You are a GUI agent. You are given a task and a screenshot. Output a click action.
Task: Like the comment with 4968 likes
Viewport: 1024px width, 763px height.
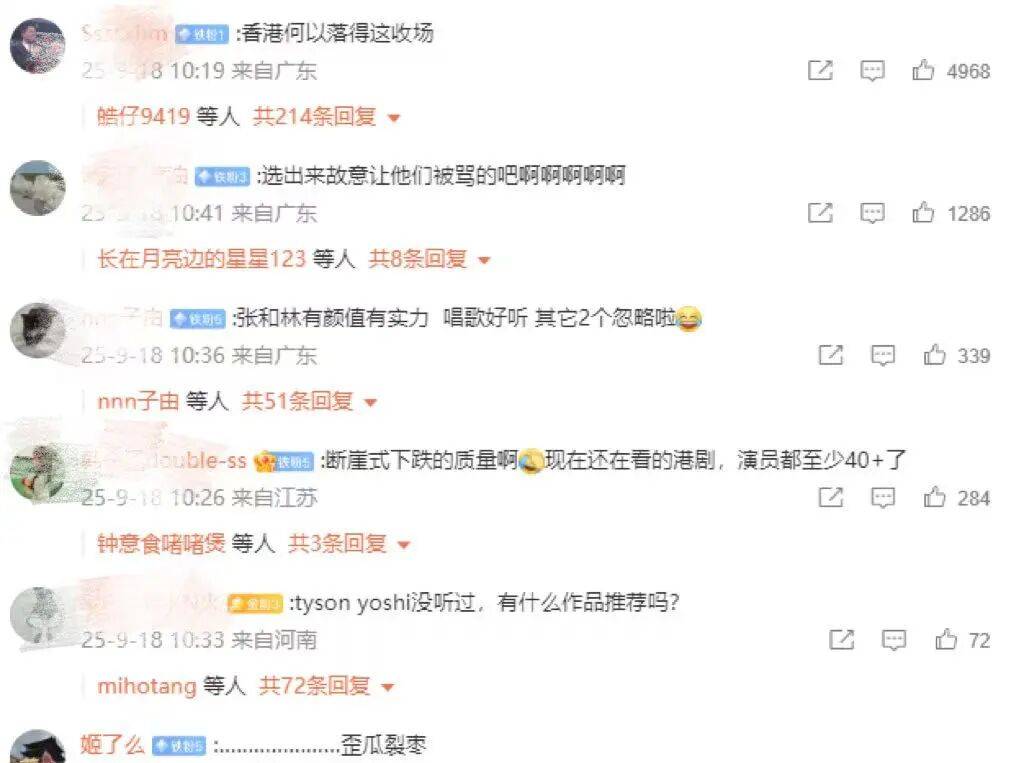(923, 70)
